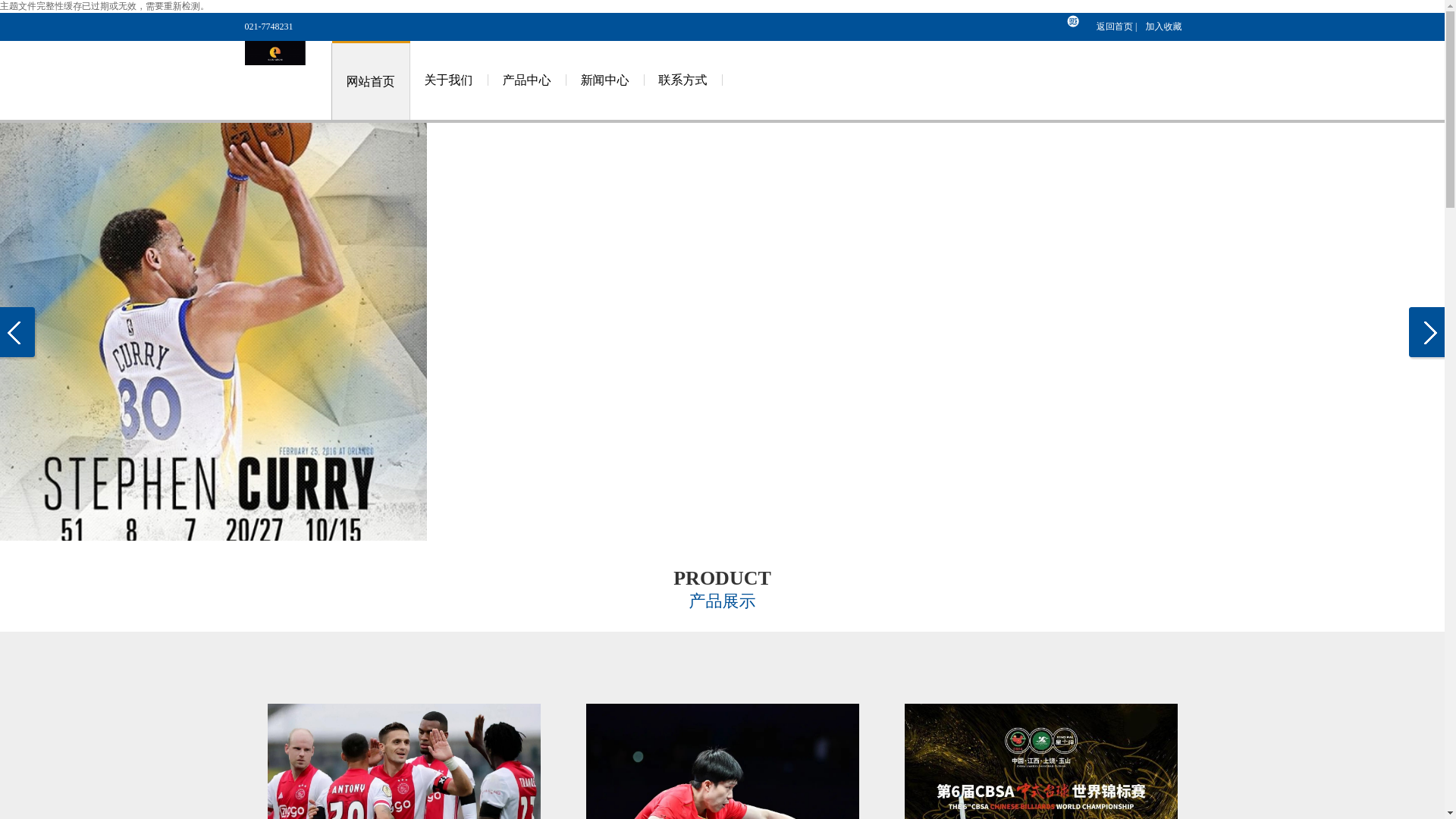1456x819 pixels.
Task: Click the Stephen Curry banner image
Action: (x=213, y=331)
